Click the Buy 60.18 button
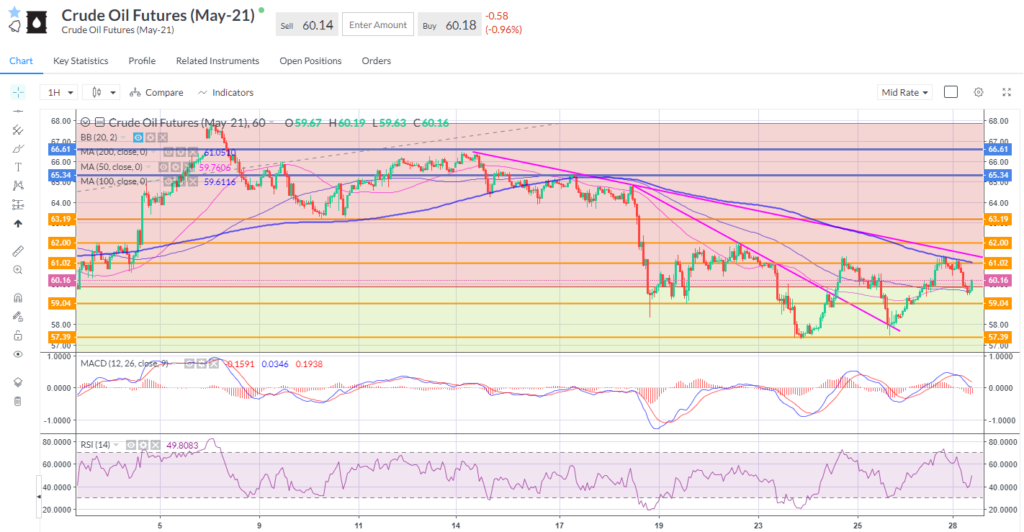 pos(446,25)
